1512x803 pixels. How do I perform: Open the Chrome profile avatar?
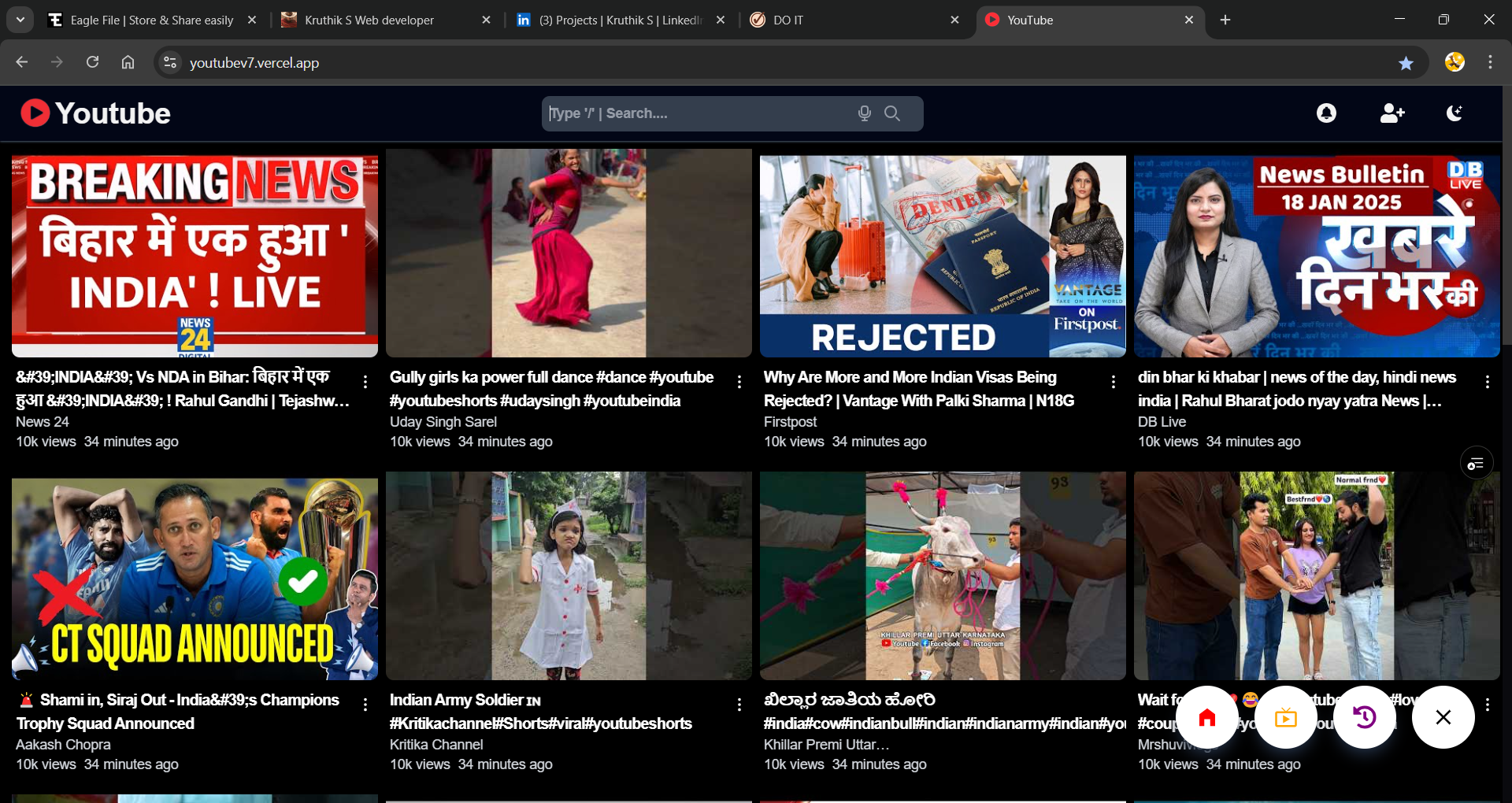click(1455, 62)
